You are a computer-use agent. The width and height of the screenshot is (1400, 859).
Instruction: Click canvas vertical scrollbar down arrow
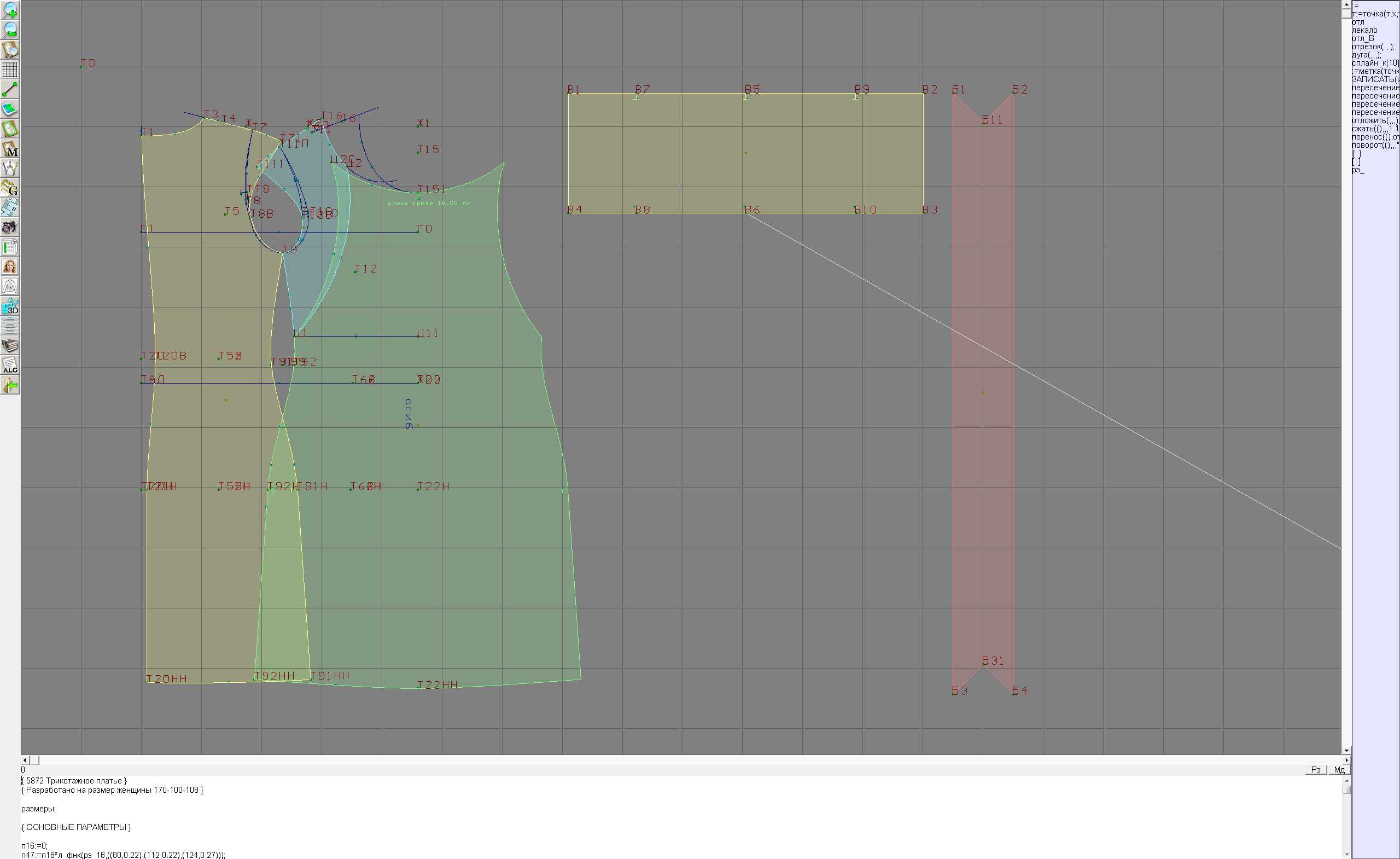tap(1346, 751)
